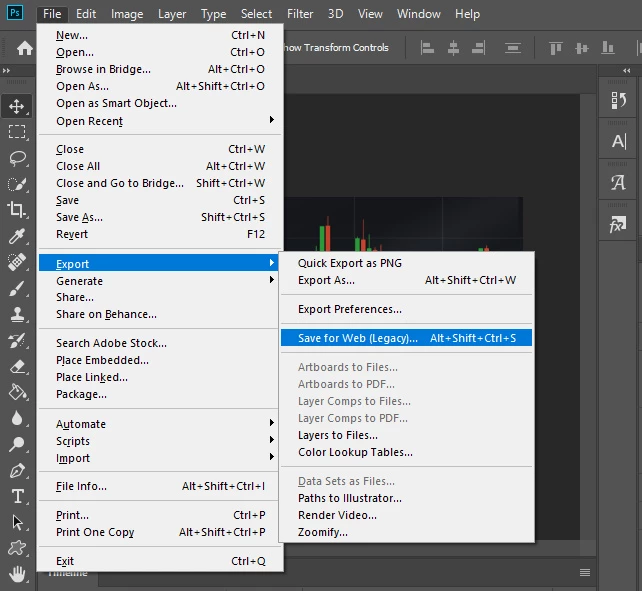Open the History panel icon

pos(618,100)
